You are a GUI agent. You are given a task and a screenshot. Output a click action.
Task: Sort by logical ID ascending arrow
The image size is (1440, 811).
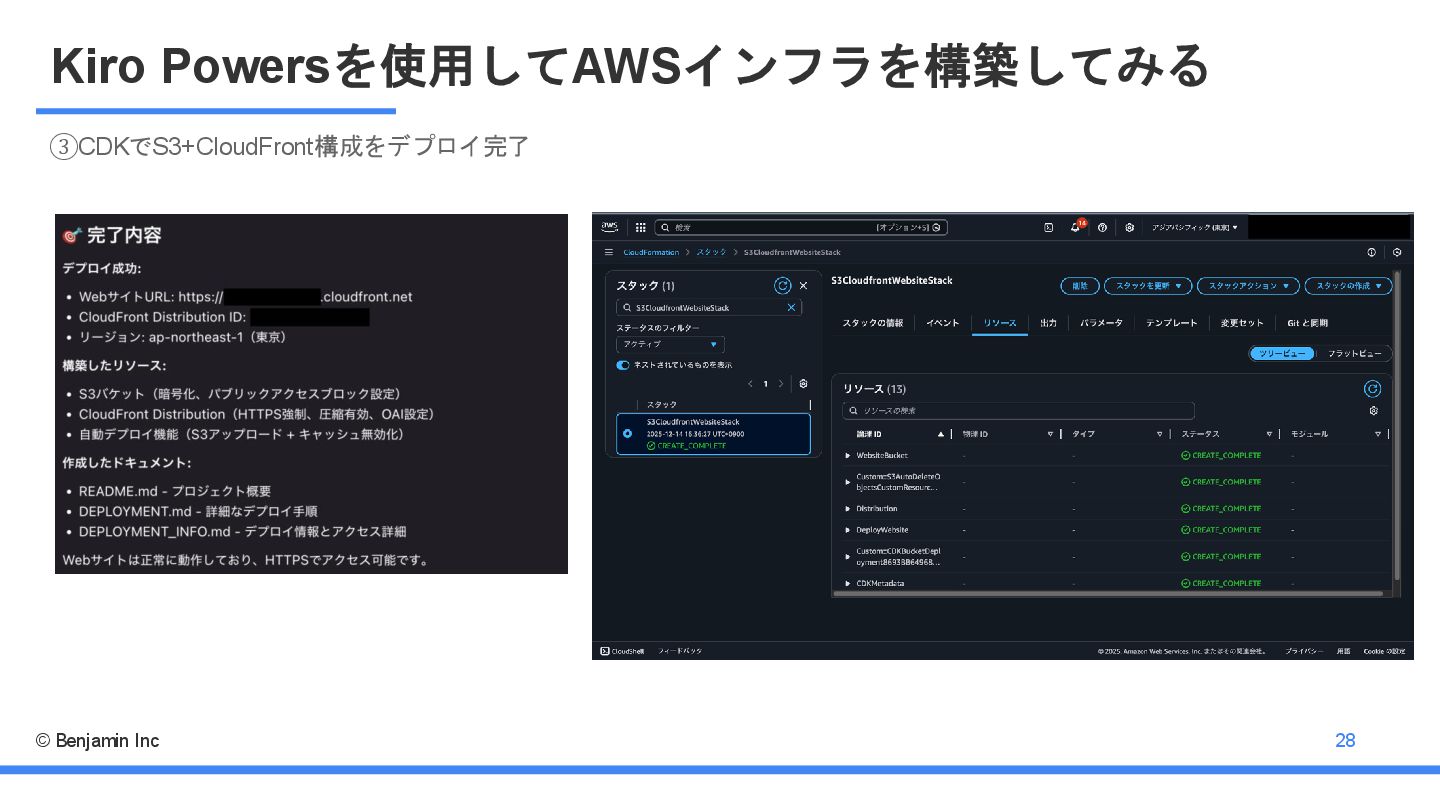(x=940, y=434)
